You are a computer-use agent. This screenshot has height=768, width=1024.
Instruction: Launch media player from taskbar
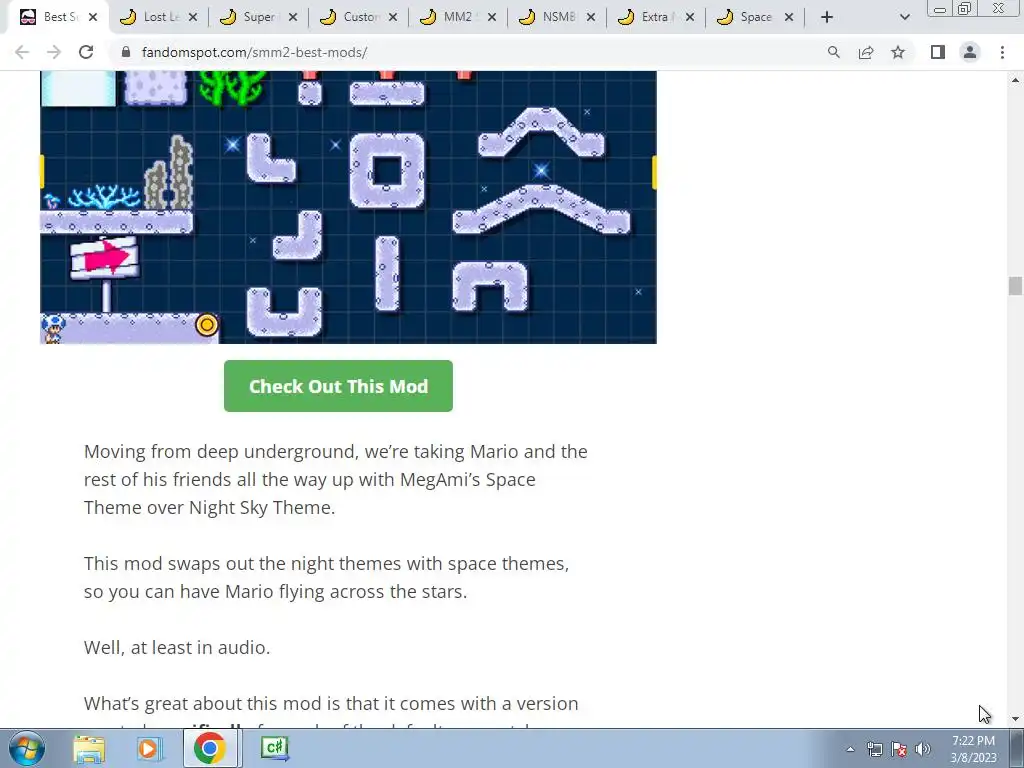pyautogui.click(x=149, y=748)
